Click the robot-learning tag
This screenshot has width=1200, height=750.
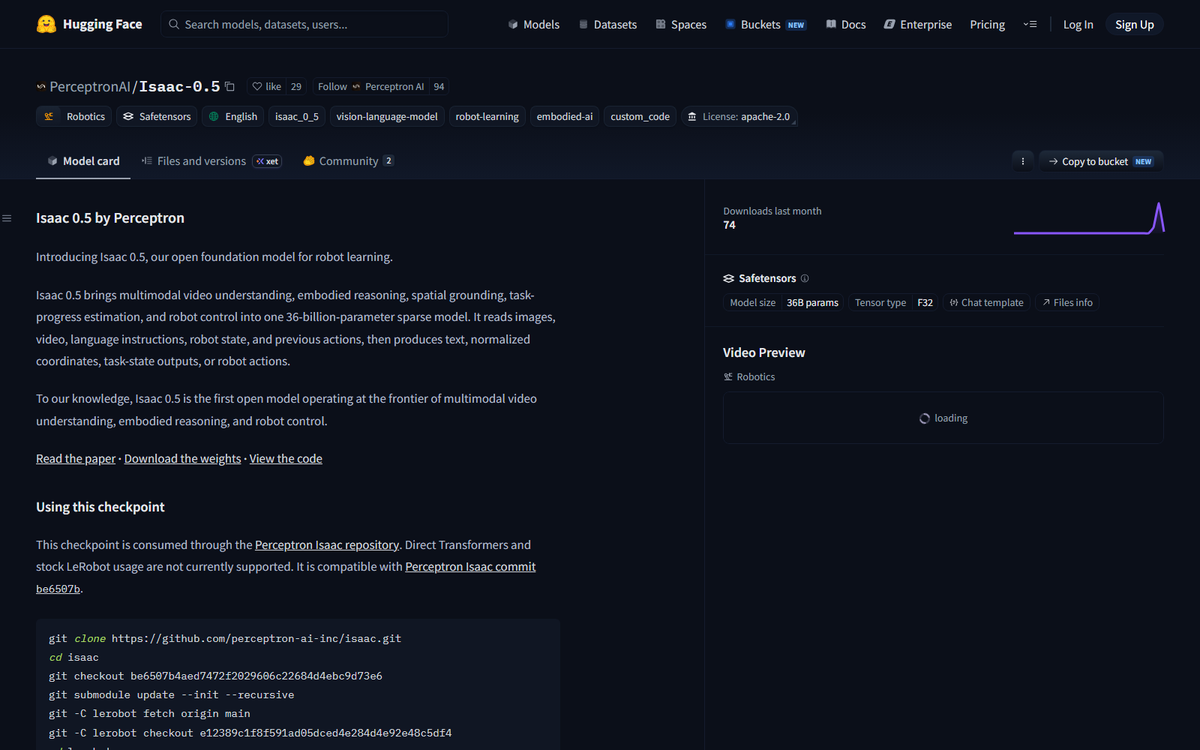[487, 116]
